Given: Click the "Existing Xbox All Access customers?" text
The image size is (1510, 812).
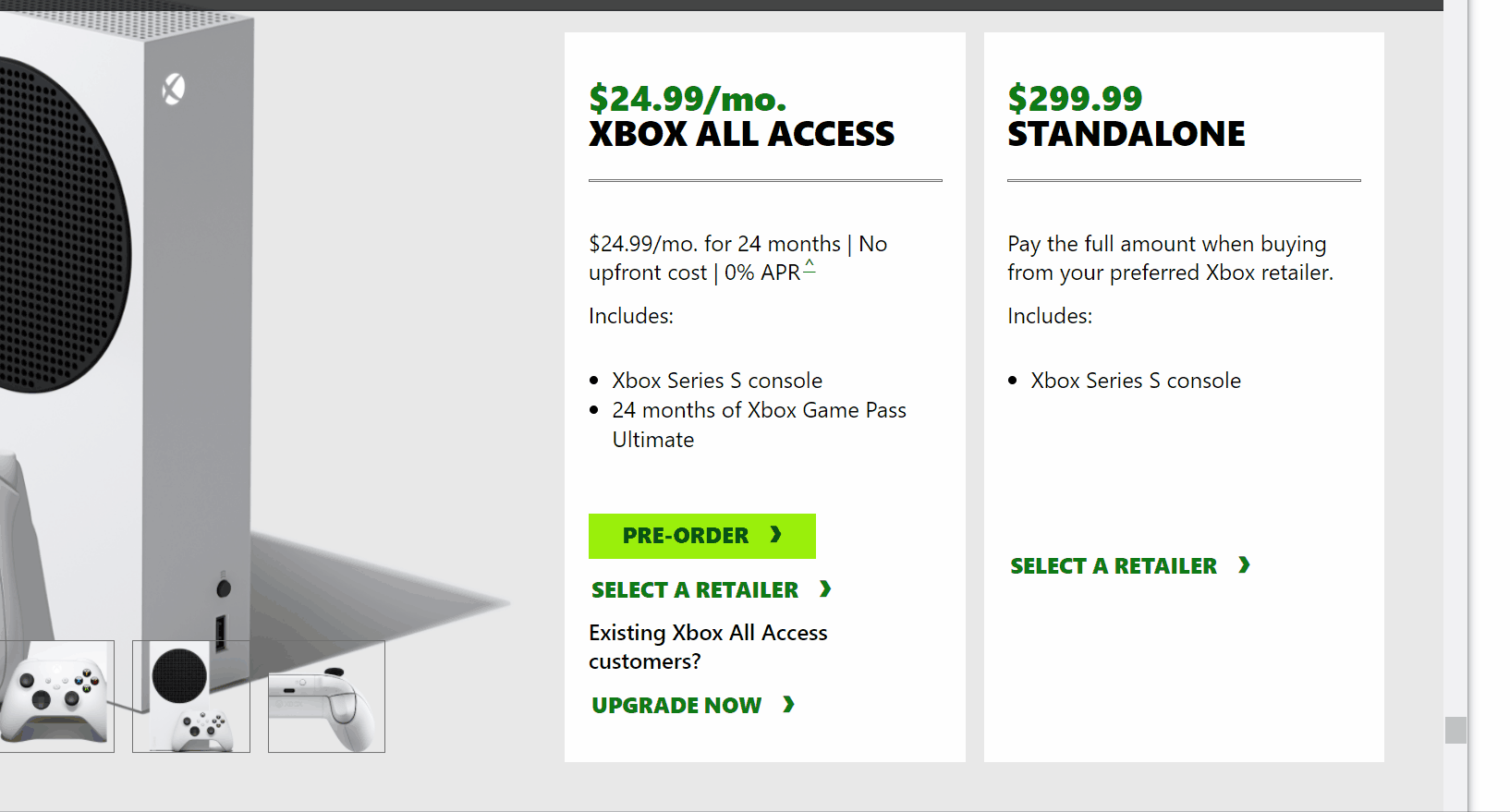Looking at the screenshot, I should (x=708, y=647).
